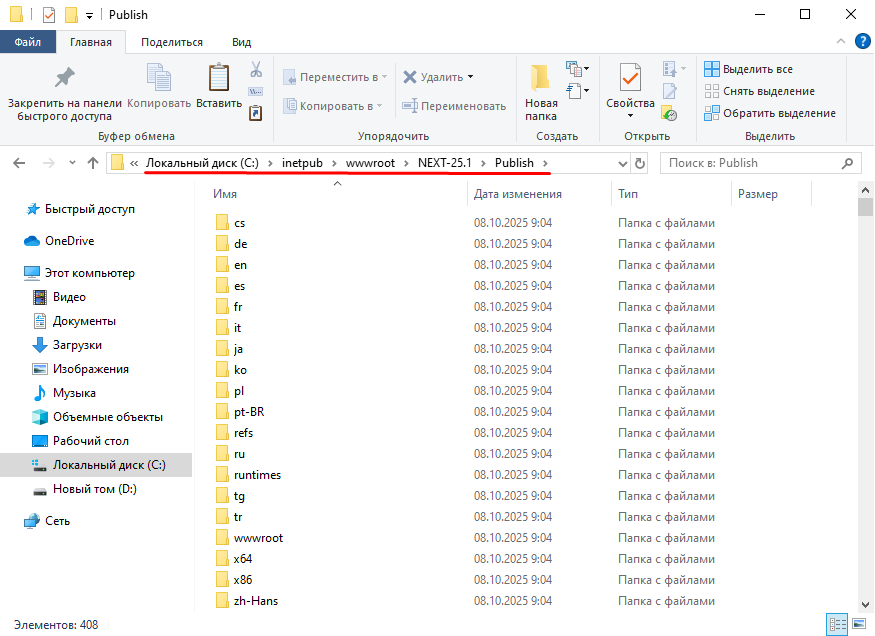The height and width of the screenshot is (636, 875).
Task: Open the Вид ribbon tab
Action: (x=241, y=42)
